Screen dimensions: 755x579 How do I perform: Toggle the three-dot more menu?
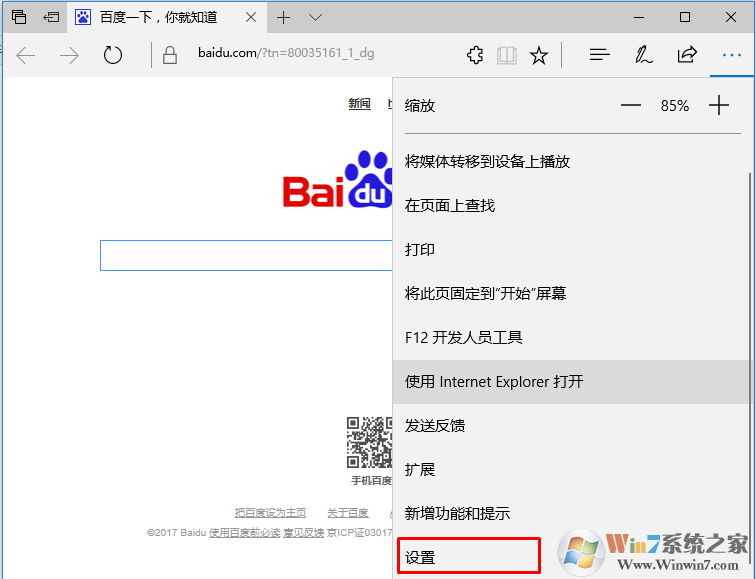732,55
